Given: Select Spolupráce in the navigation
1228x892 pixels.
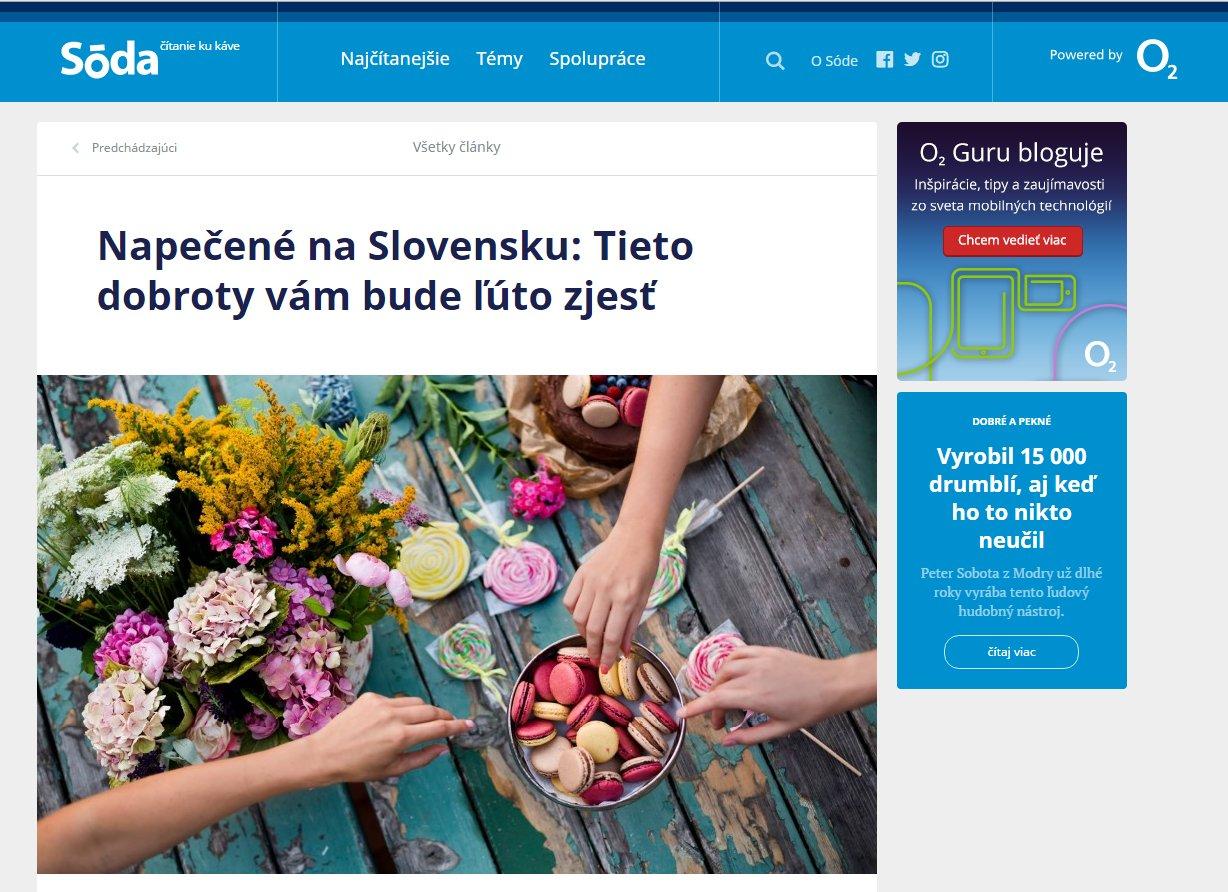Looking at the screenshot, I should tap(597, 59).
